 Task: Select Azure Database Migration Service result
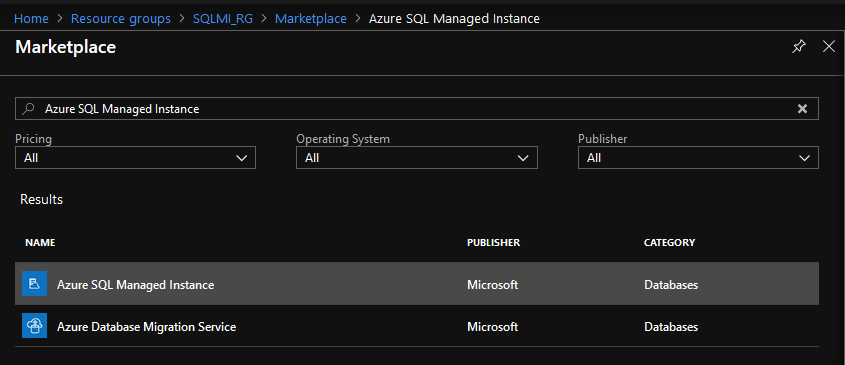[x=417, y=326]
